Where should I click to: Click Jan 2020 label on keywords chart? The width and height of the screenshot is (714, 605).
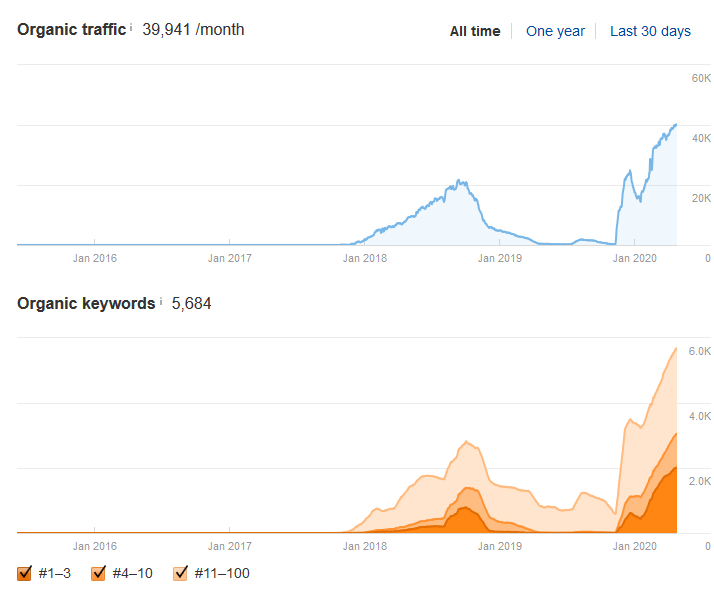click(x=635, y=546)
